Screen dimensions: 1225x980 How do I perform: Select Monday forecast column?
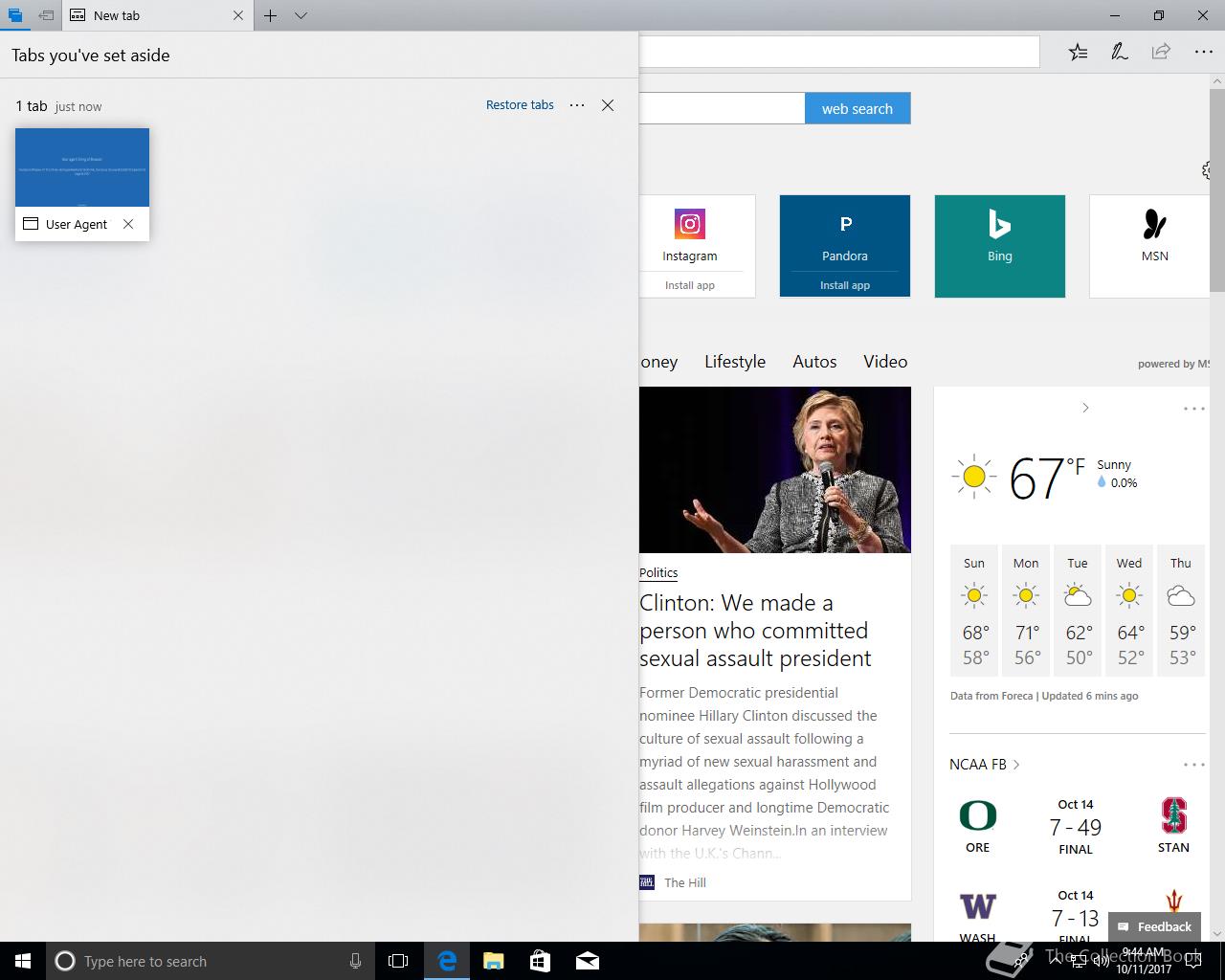tap(1026, 611)
